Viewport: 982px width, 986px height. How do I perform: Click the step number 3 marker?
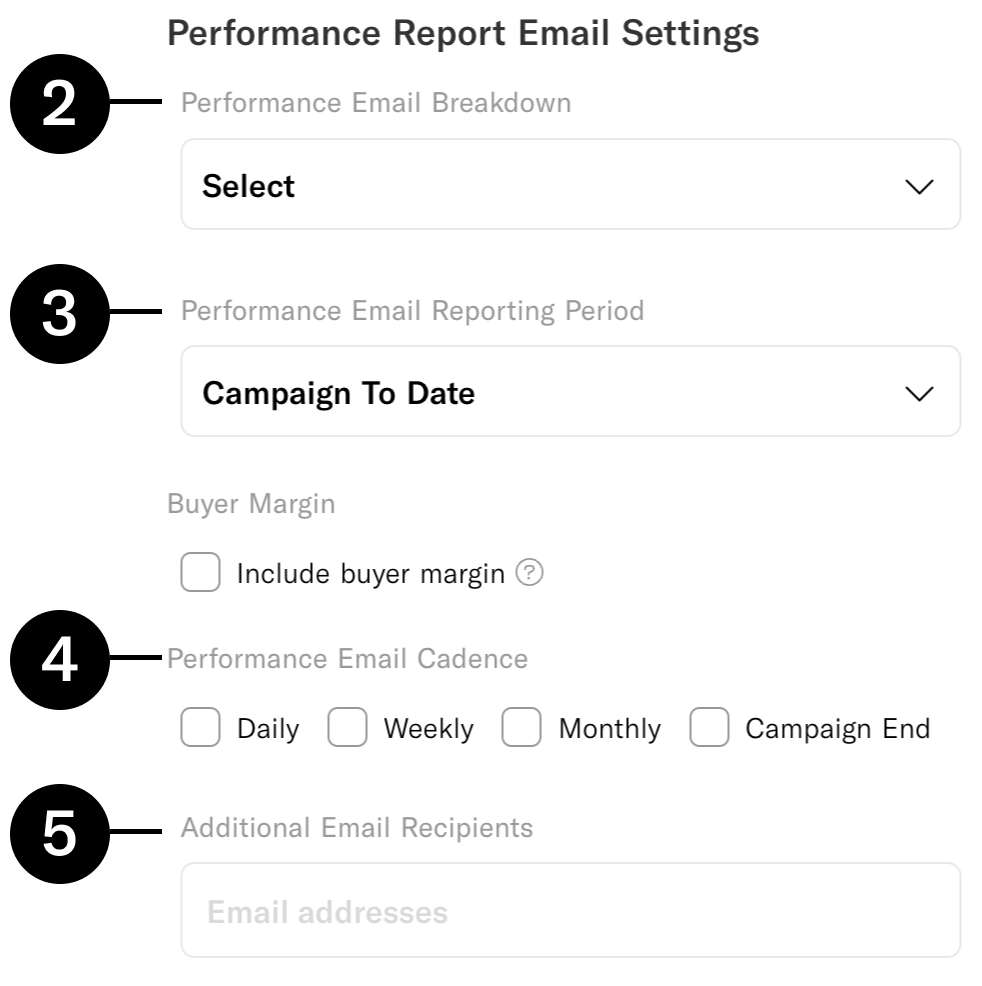[60, 314]
